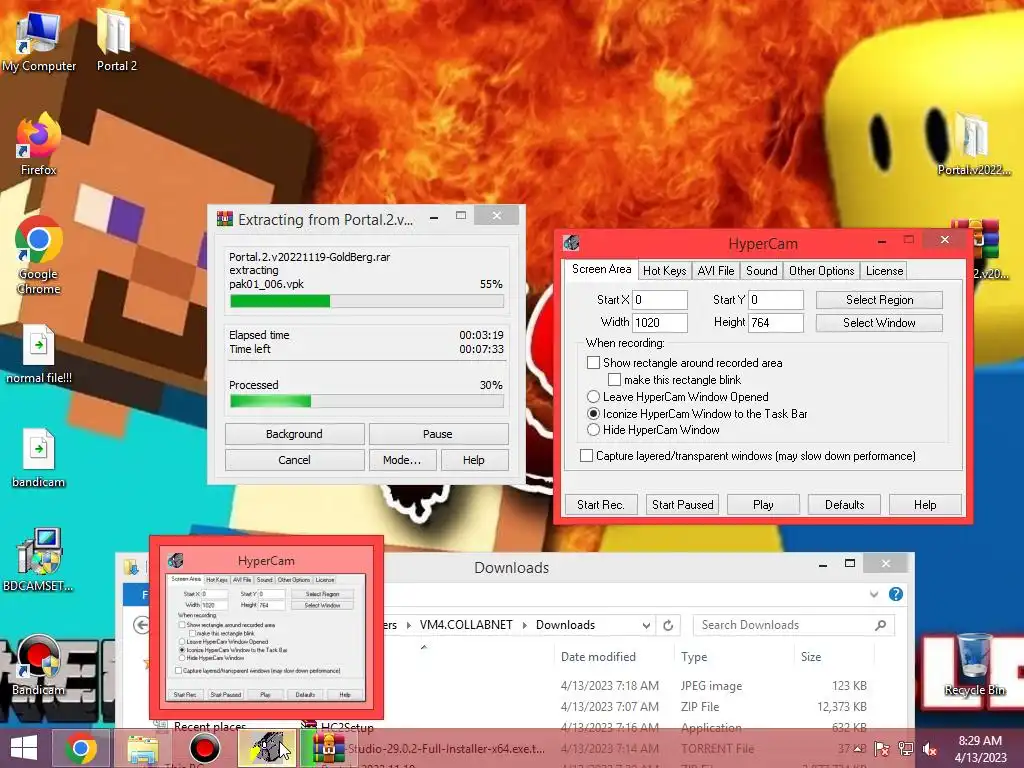Click the Start X input field
This screenshot has height=768, width=1024.
(x=660, y=300)
